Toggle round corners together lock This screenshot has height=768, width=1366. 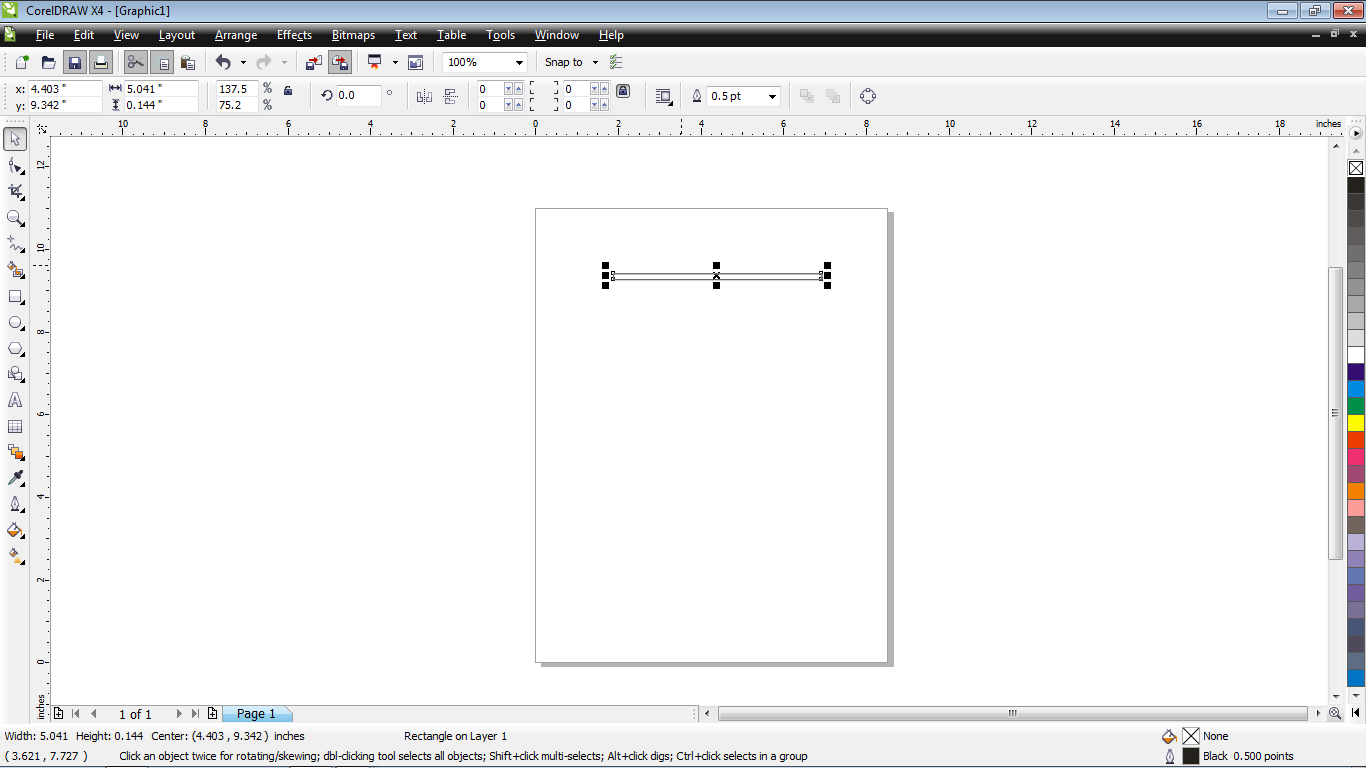pyautogui.click(x=623, y=90)
